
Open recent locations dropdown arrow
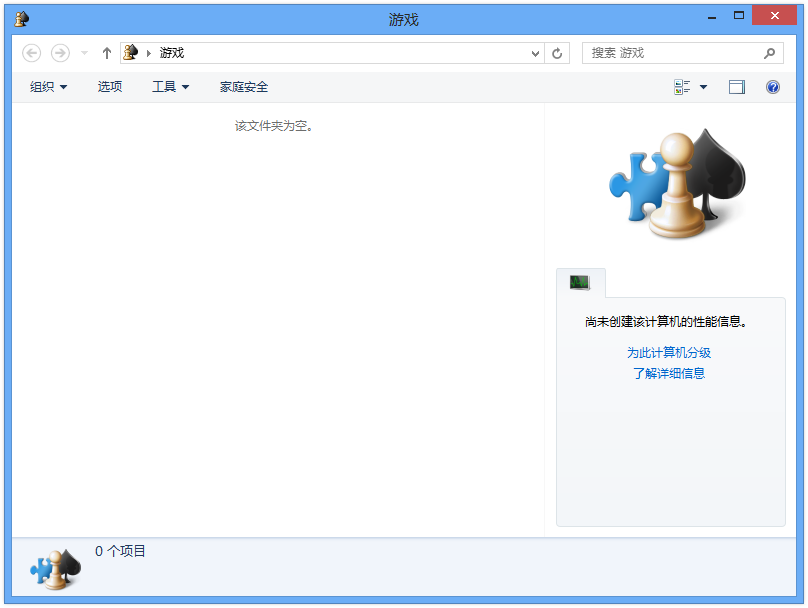pyautogui.click(x=85, y=53)
